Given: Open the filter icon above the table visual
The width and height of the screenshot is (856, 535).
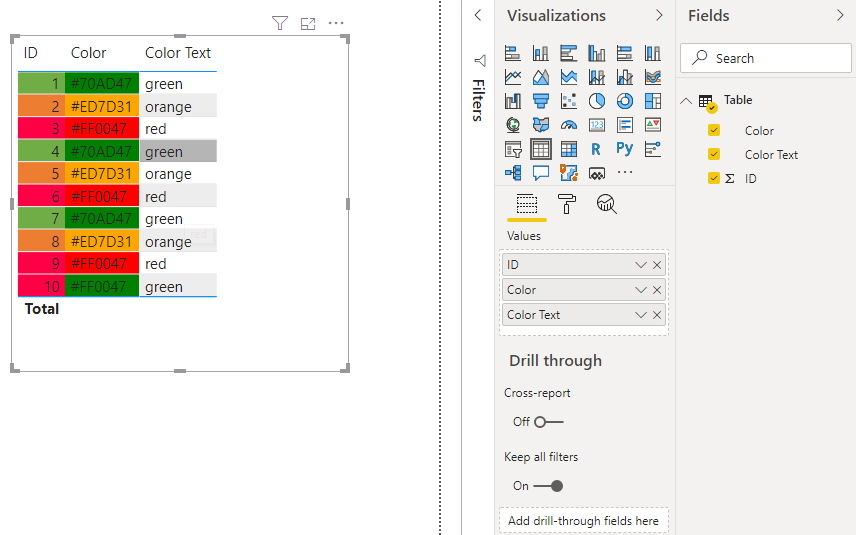Looking at the screenshot, I should pos(280,23).
